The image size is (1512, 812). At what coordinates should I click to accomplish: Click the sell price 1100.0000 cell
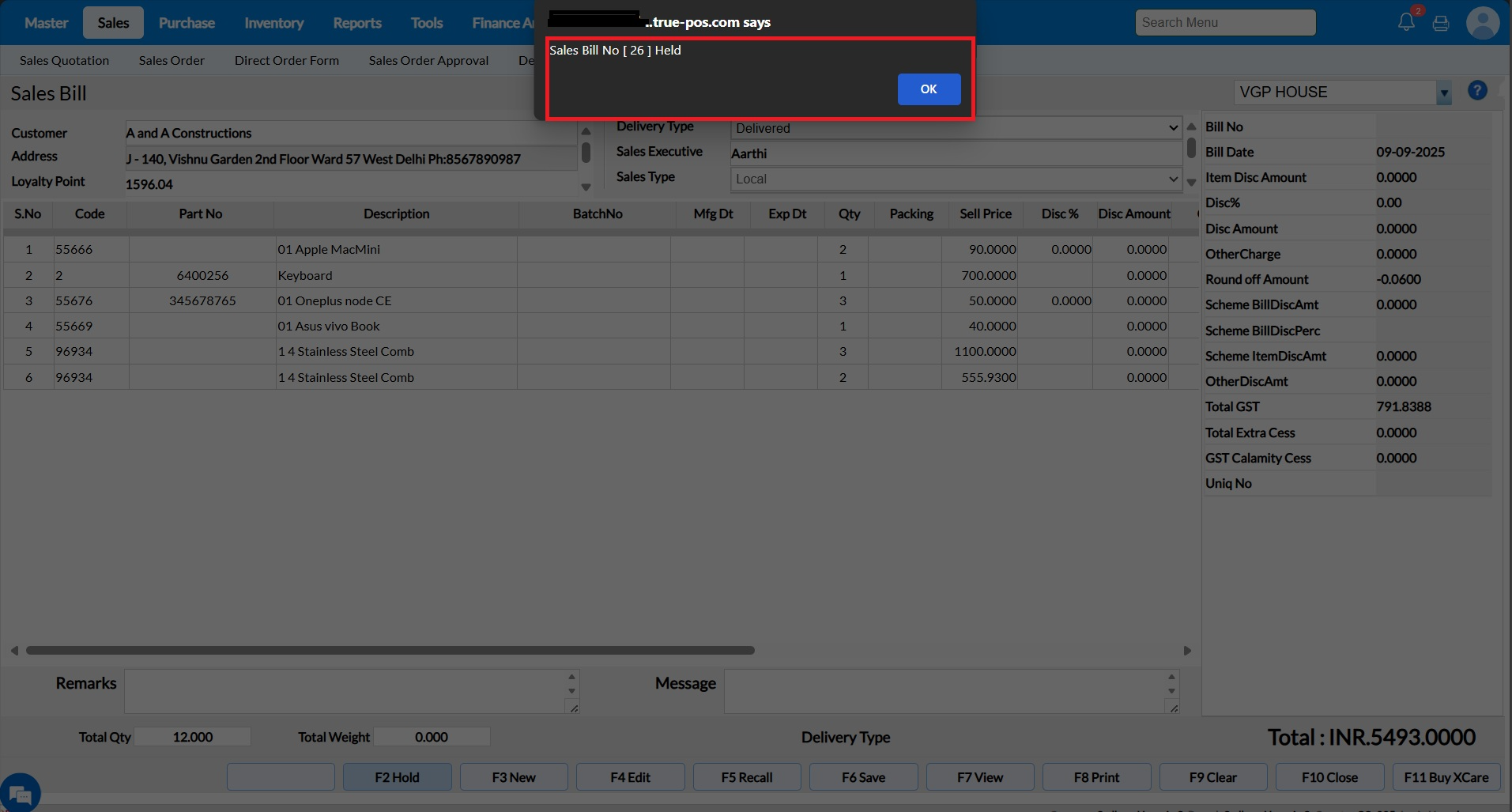tap(980, 351)
